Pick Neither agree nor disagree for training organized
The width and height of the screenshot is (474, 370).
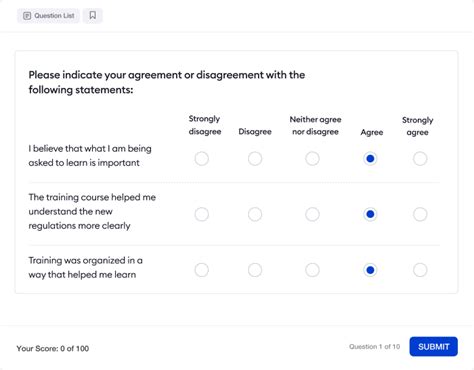pos(312,270)
